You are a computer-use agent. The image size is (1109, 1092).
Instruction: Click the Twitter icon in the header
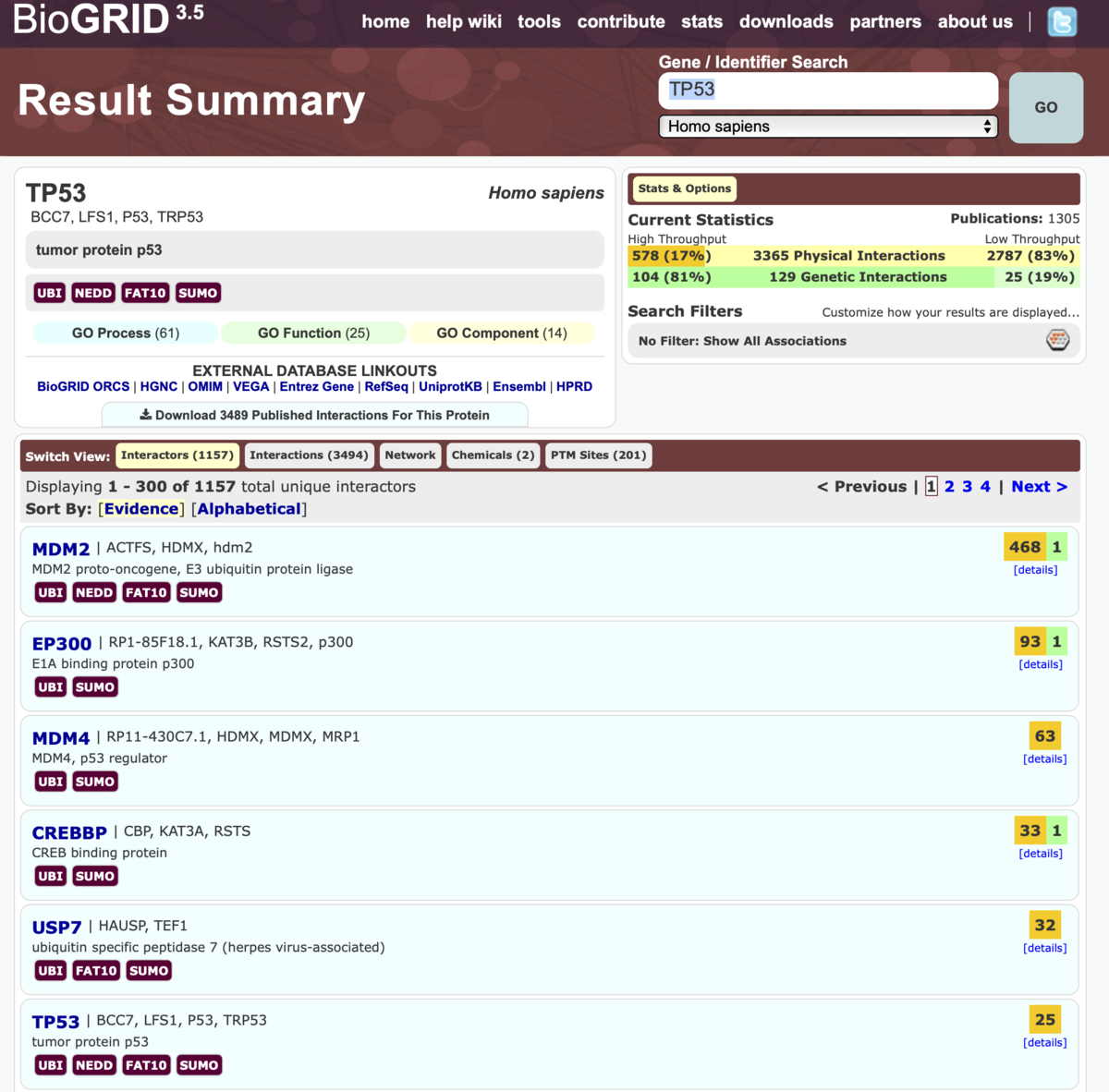pyautogui.click(x=1061, y=22)
